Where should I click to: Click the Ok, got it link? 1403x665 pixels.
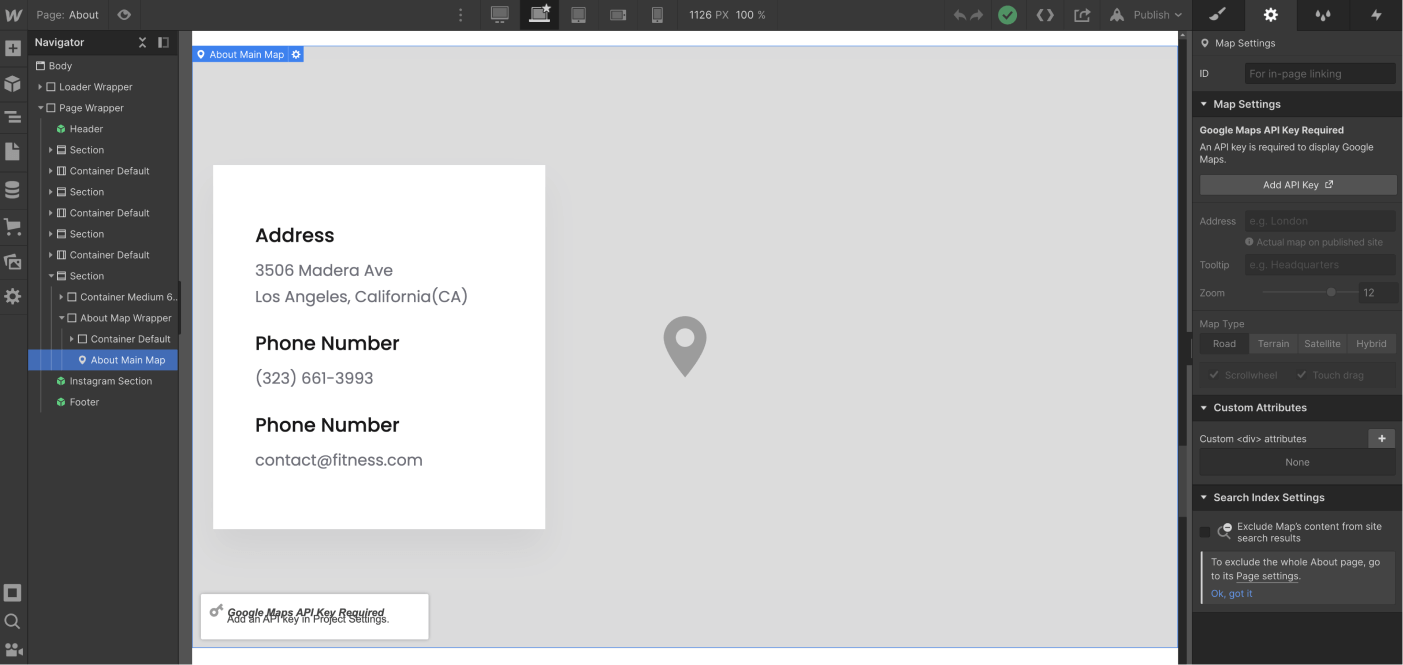(1233, 593)
